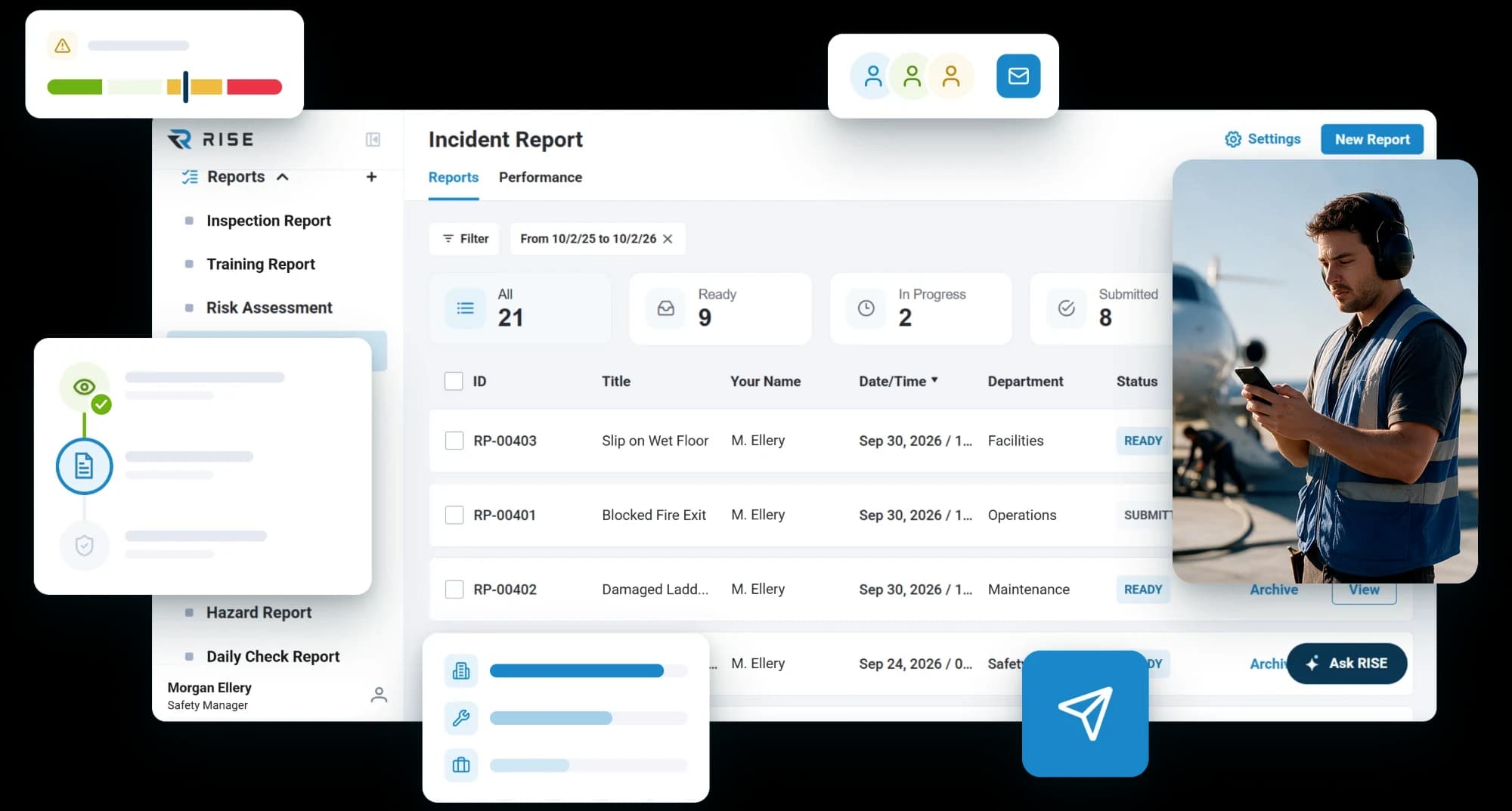Screen dimensions: 1512x811
Task: Open Training Report in sidebar
Action: tap(261, 264)
